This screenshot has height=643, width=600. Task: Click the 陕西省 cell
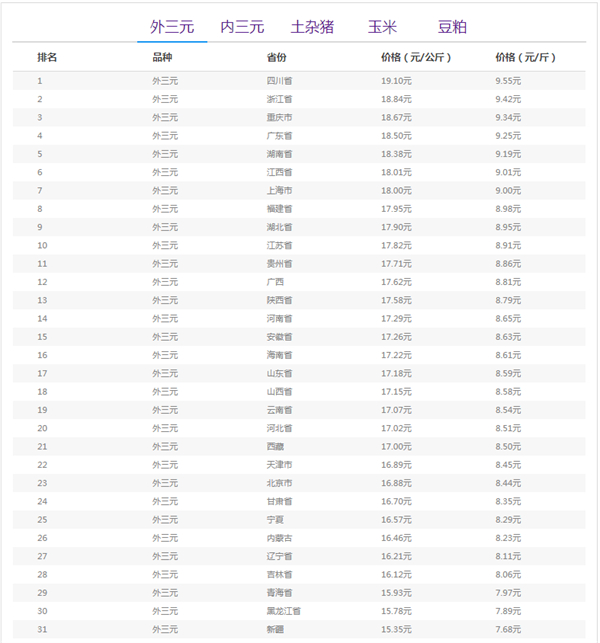[x=279, y=300]
